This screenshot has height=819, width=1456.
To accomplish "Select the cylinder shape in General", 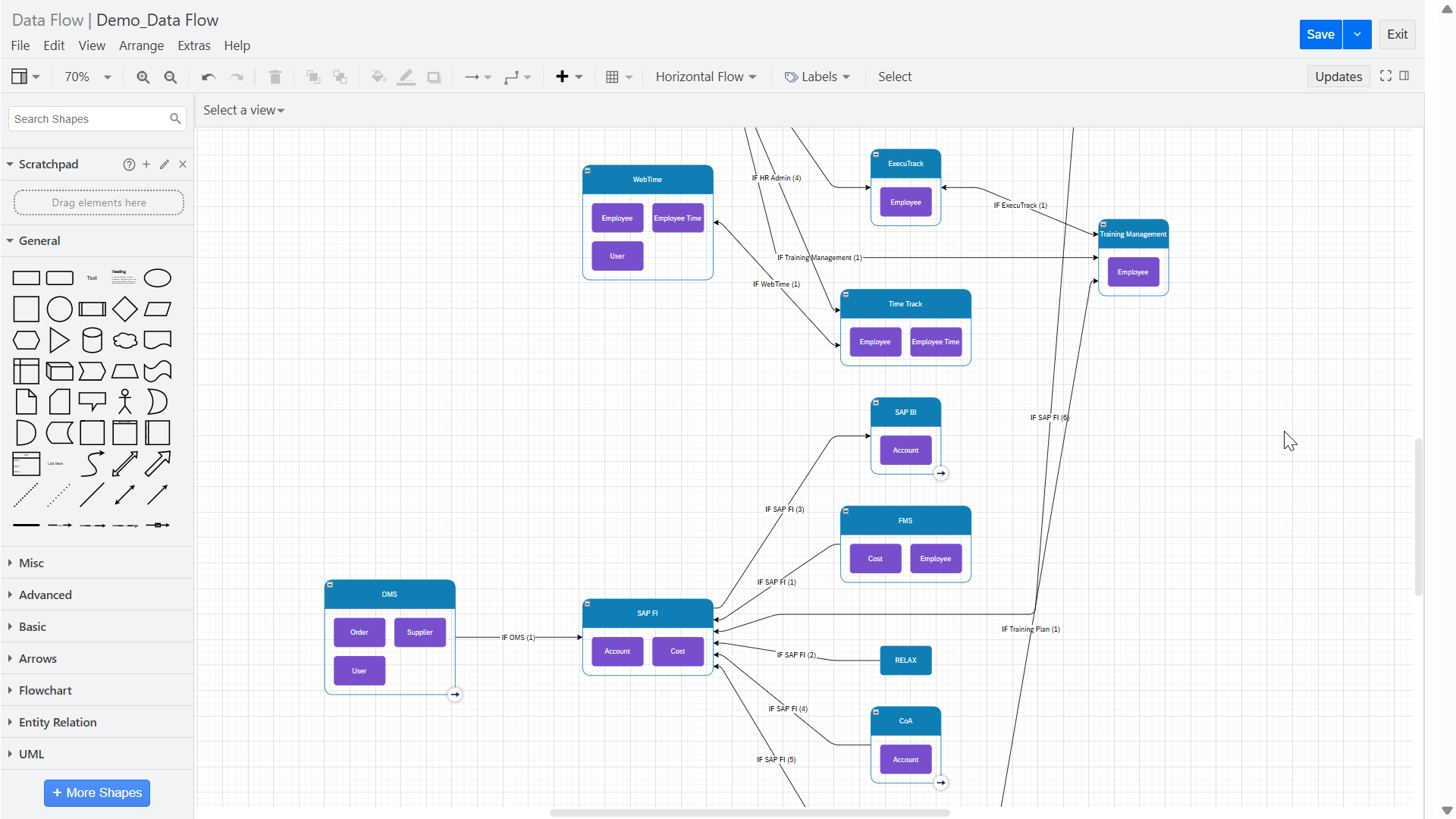I will tap(92, 340).
